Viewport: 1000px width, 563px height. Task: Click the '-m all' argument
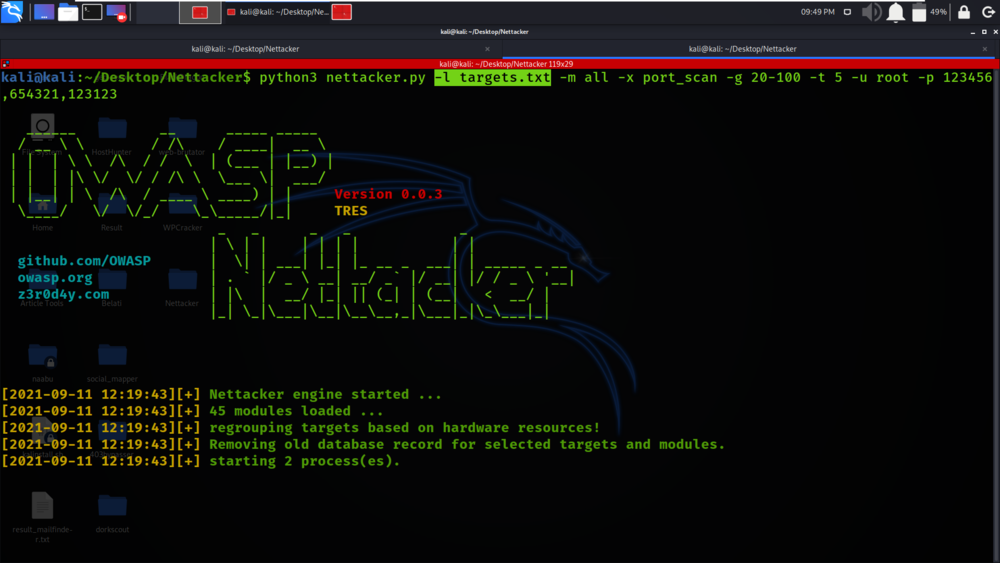pyautogui.click(x=584, y=78)
